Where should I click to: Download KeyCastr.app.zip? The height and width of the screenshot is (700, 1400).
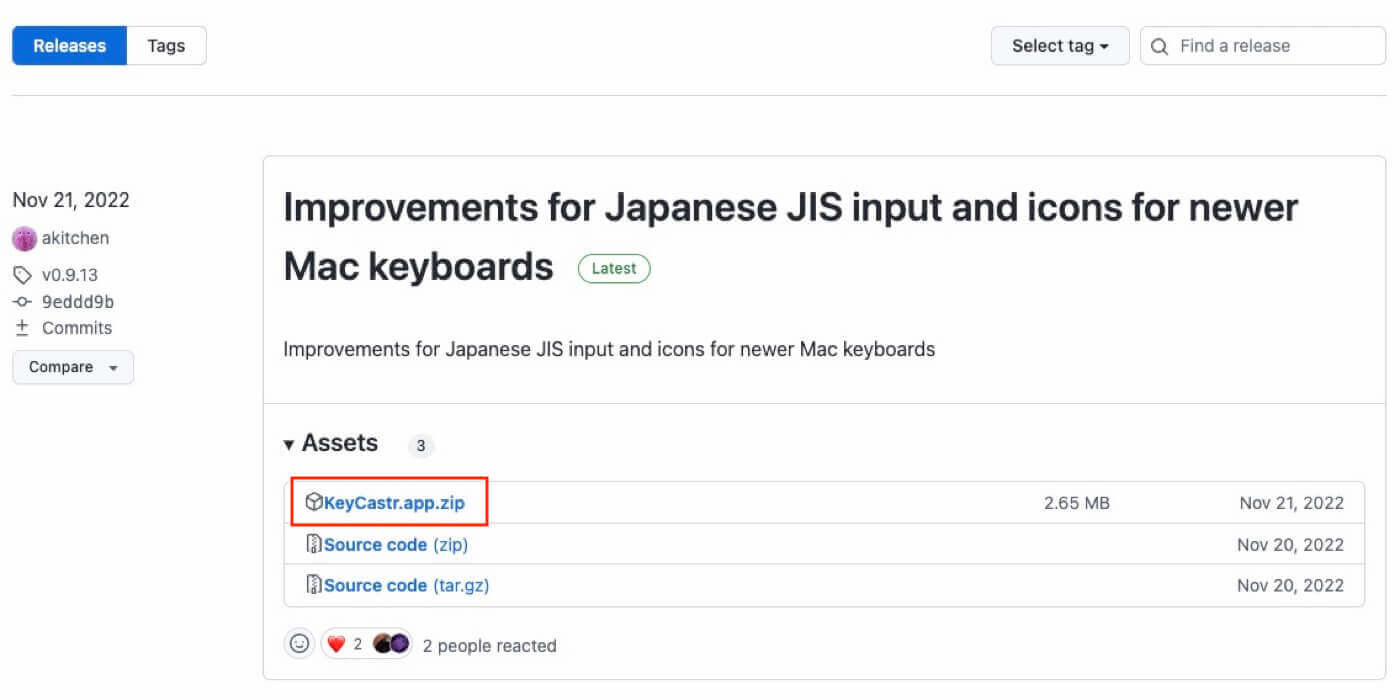click(394, 503)
